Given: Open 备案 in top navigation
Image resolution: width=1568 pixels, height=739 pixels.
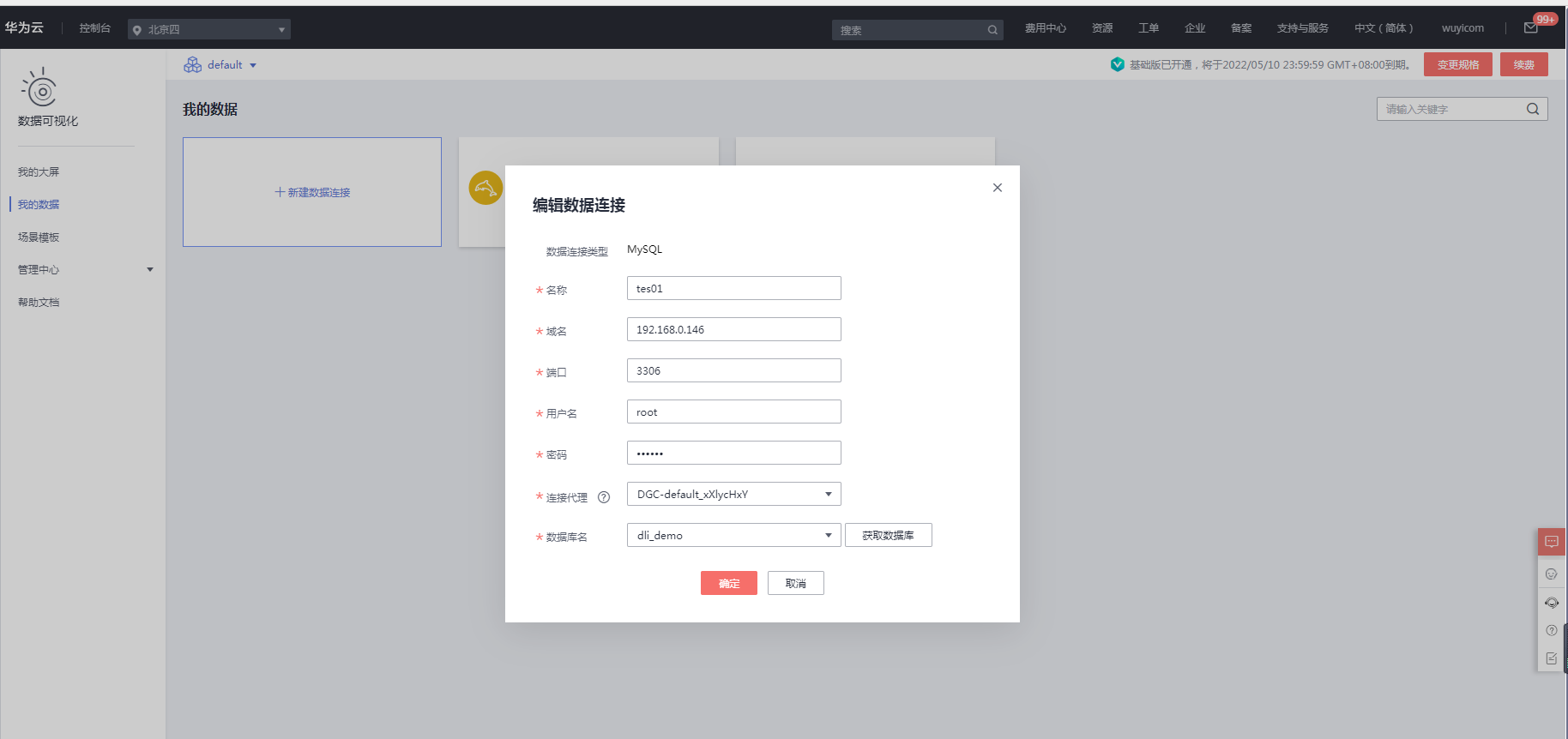Looking at the screenshot, I should point(1241,28).
